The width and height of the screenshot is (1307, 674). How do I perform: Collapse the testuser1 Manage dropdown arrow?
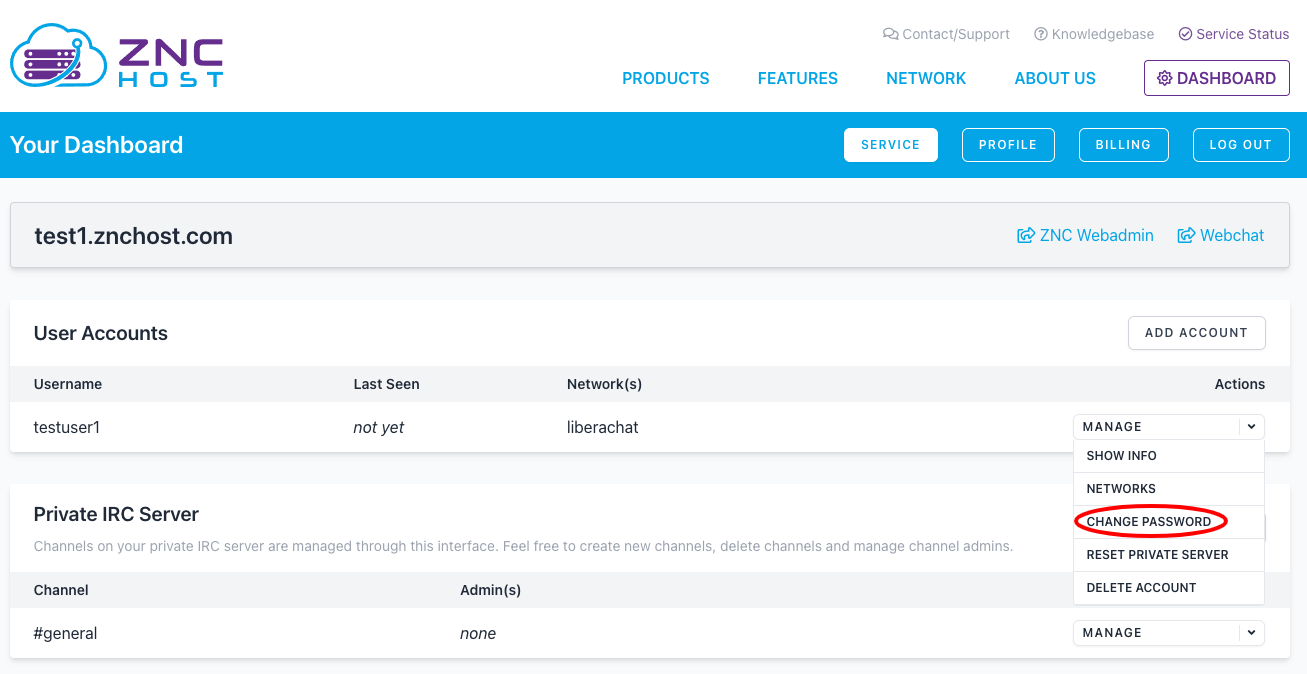[1251, 427]
